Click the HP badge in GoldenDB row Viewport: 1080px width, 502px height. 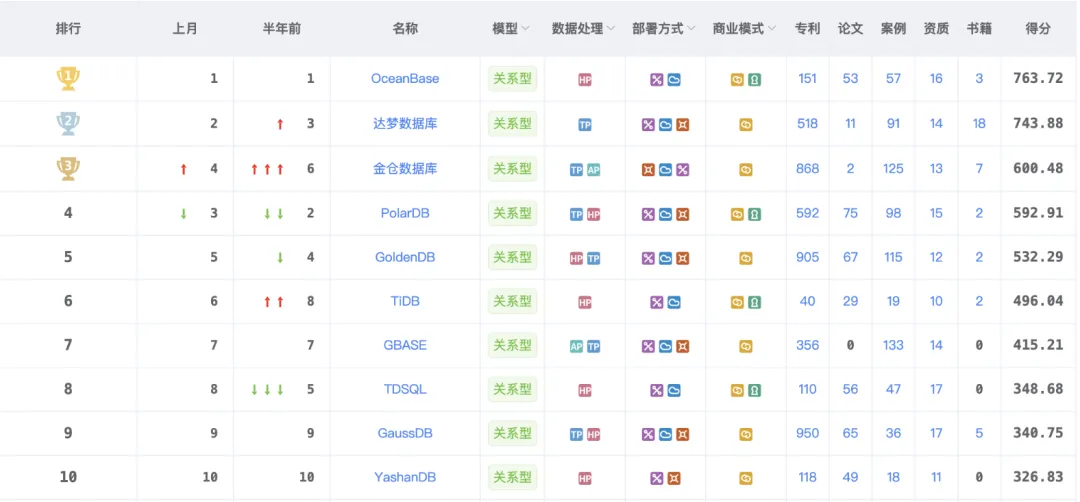[x=577, y=258]
